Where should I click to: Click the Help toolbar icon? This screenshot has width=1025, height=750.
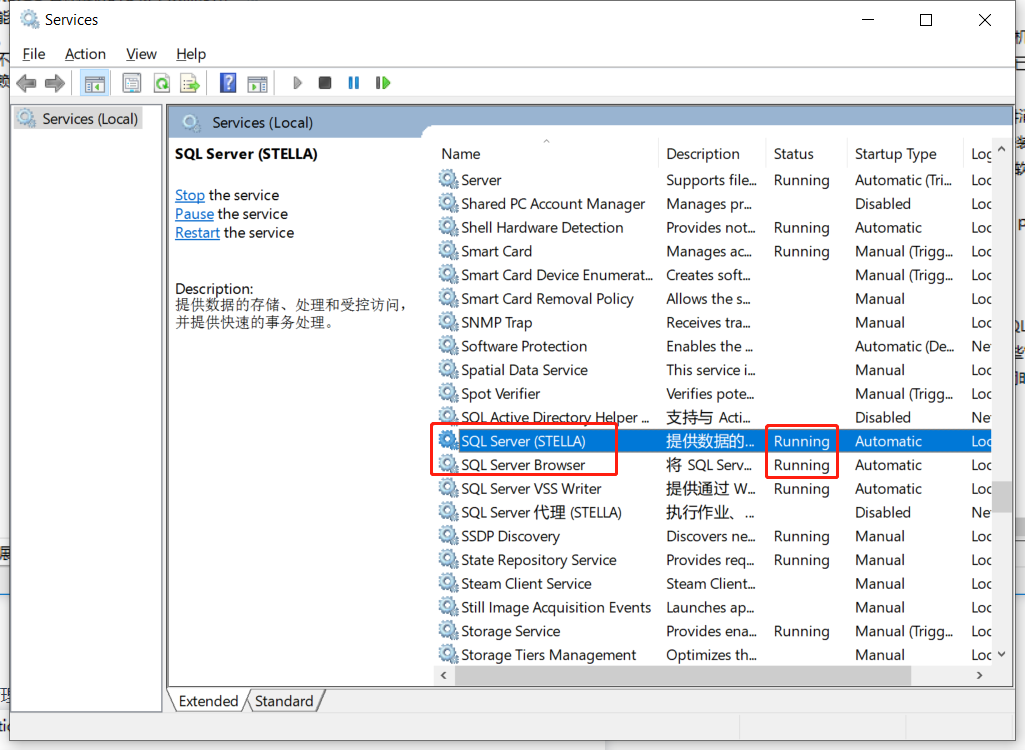tap(228, 82)
